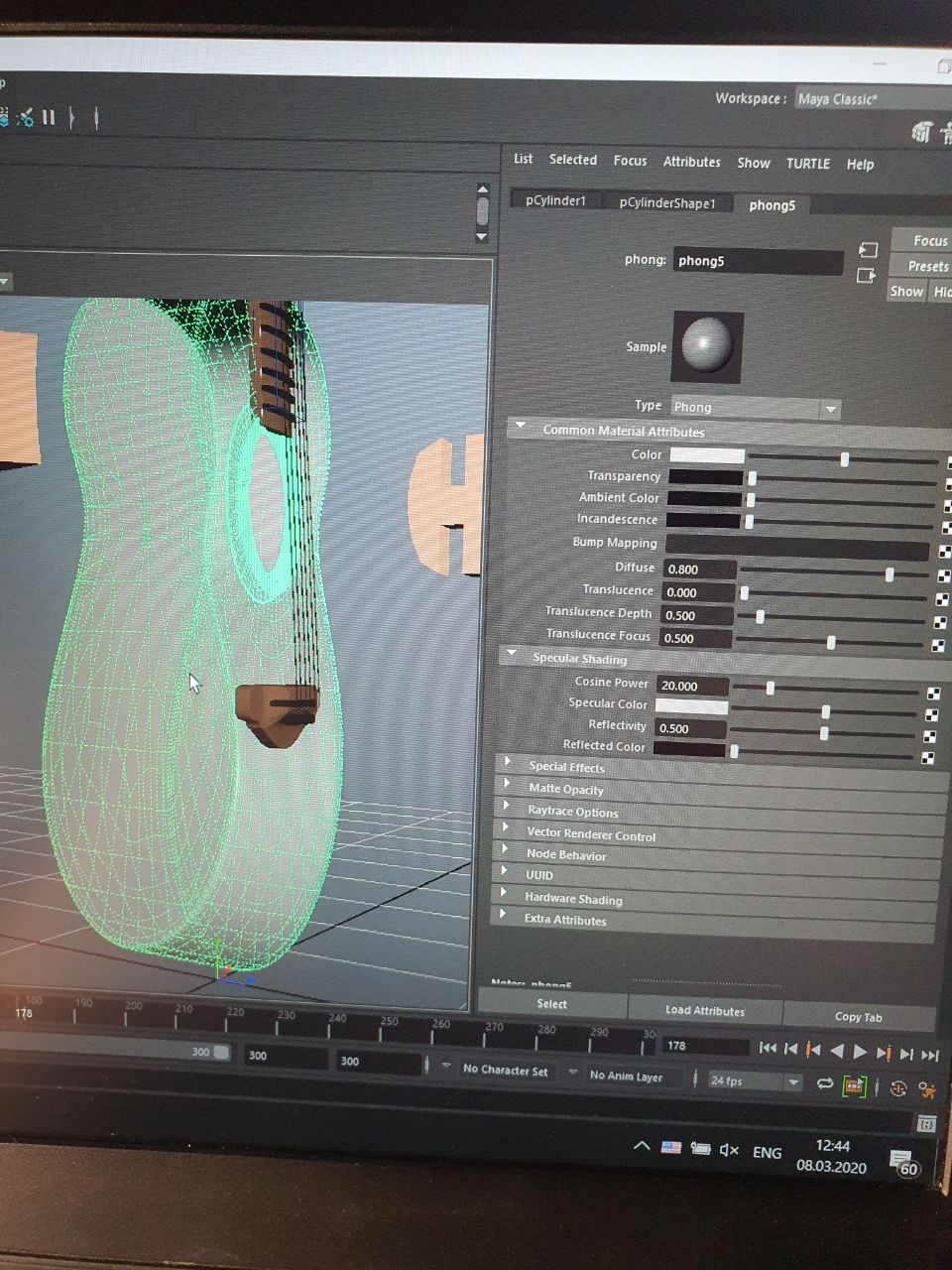
Task: Open the 24 fps frame rate dropdown
Action: pyautogui.click(x=755, y=1081)
